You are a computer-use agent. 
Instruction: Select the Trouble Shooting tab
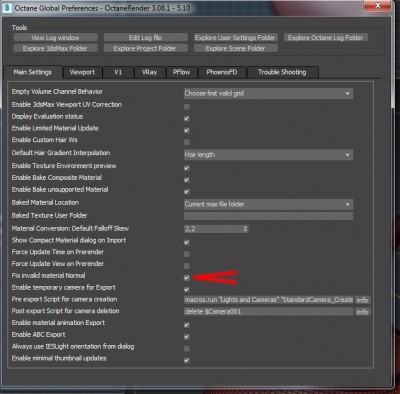(282, 72)
